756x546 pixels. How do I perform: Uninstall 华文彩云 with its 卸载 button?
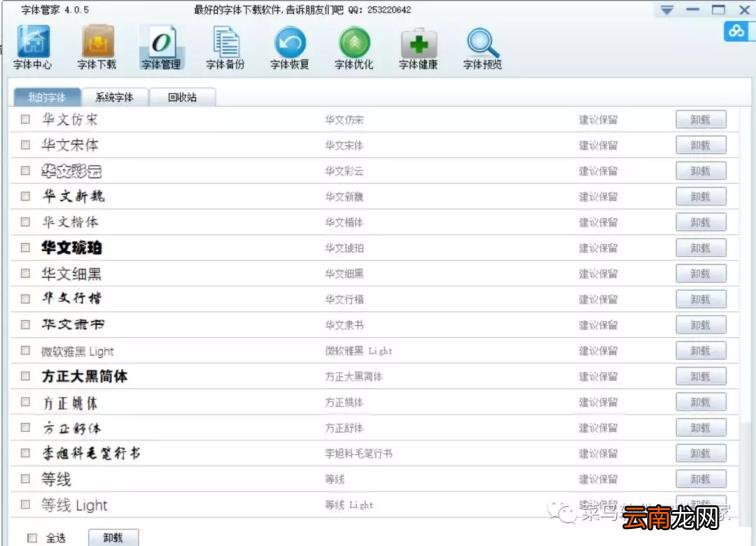click(701, 171)
